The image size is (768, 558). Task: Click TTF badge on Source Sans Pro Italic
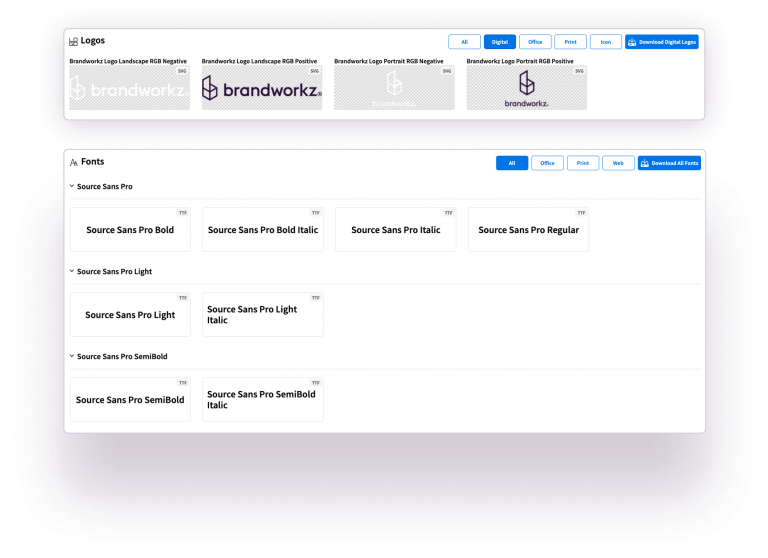pos(449,213)
